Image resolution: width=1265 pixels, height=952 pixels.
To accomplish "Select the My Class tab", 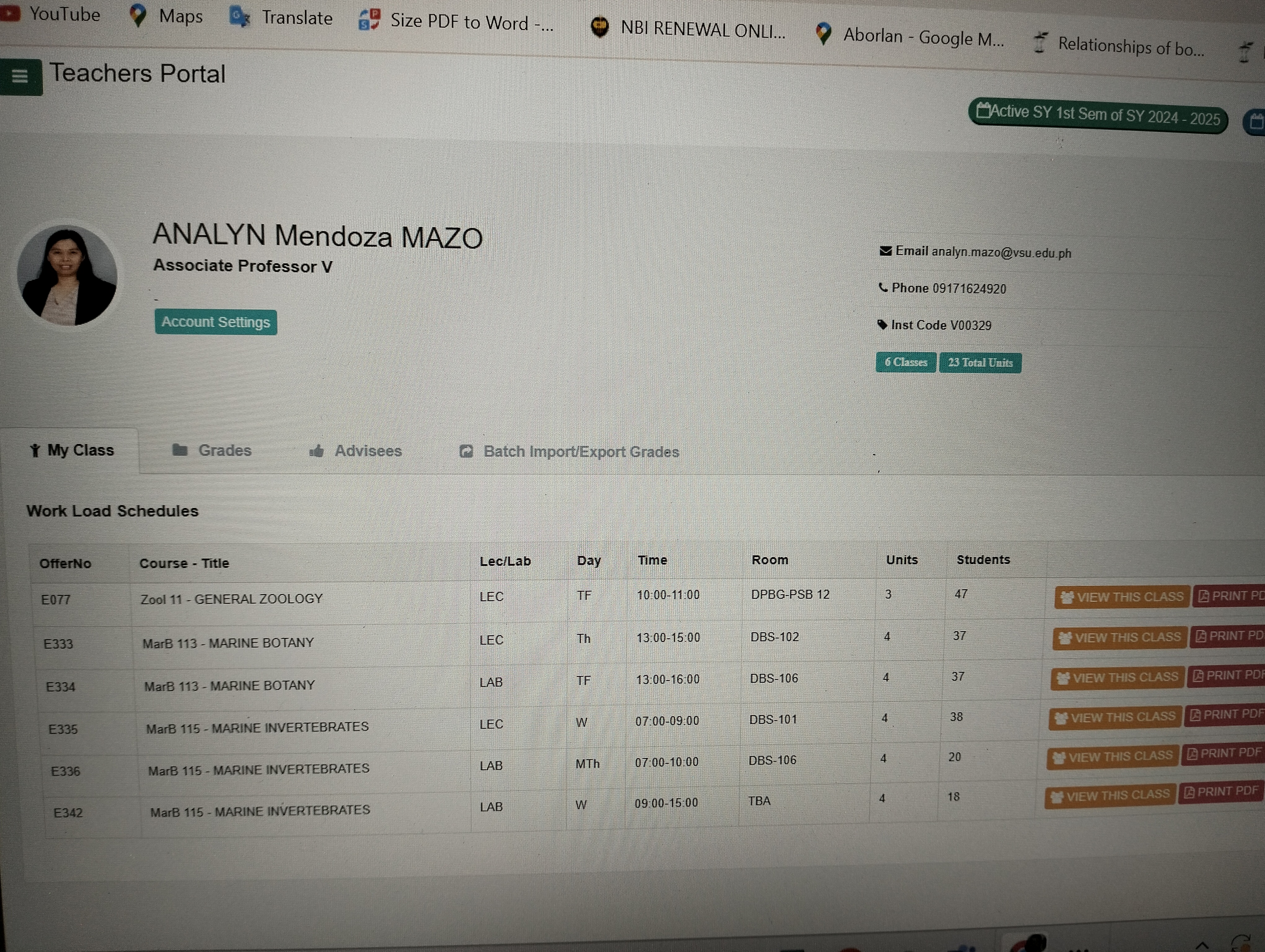I will [x=72, y=451].
